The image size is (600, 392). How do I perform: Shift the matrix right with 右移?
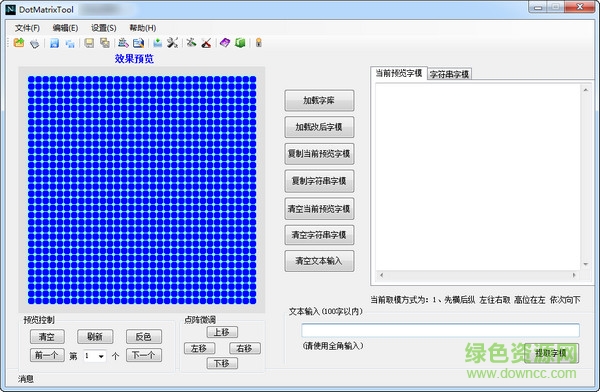point(245,348)
